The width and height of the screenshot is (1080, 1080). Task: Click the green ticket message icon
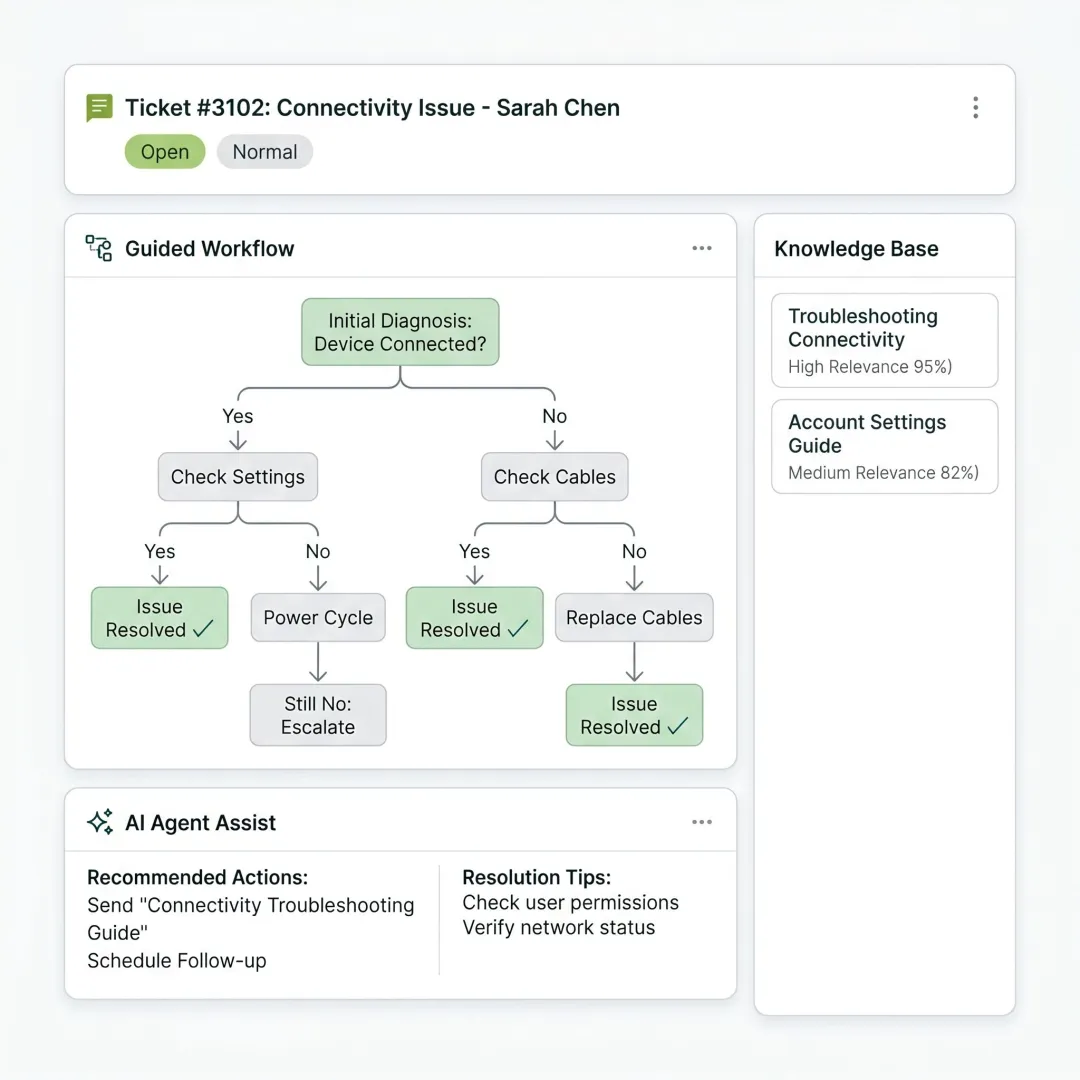[x=99, y=107]
